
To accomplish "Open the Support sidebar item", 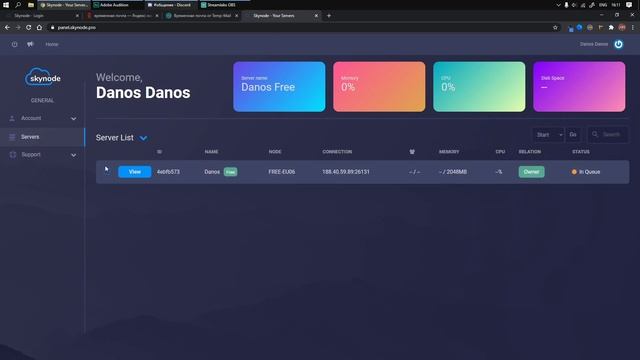I will coord(42,155).
